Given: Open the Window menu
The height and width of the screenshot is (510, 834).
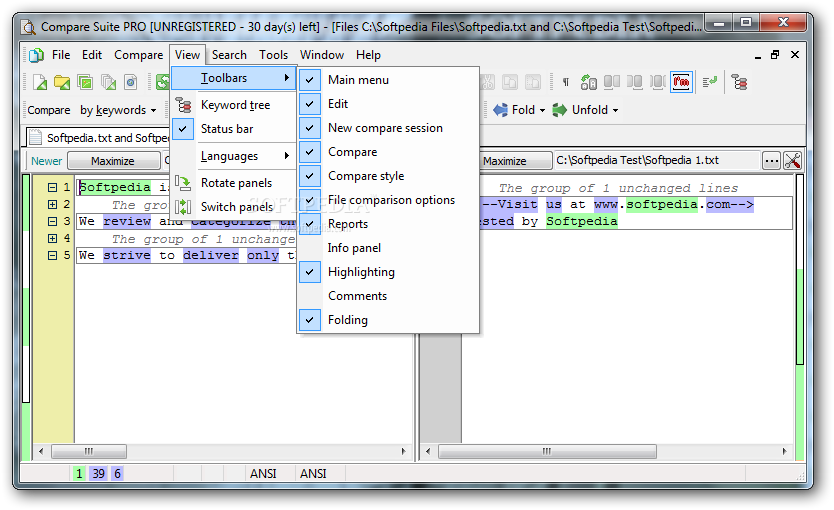Looking at the screenshot, I should click(x=322, y=55).
